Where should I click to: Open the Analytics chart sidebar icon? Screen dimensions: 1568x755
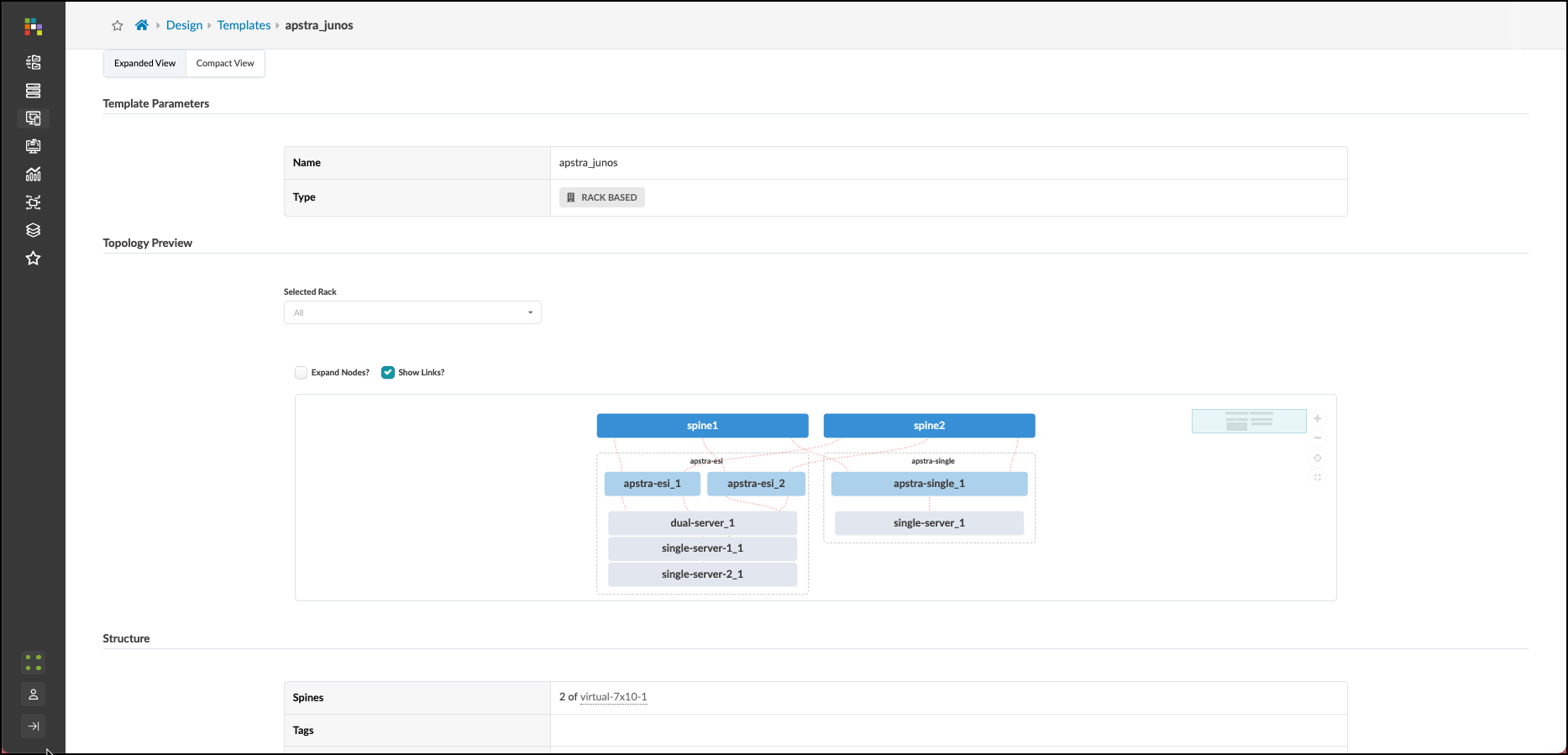point(33,175)
